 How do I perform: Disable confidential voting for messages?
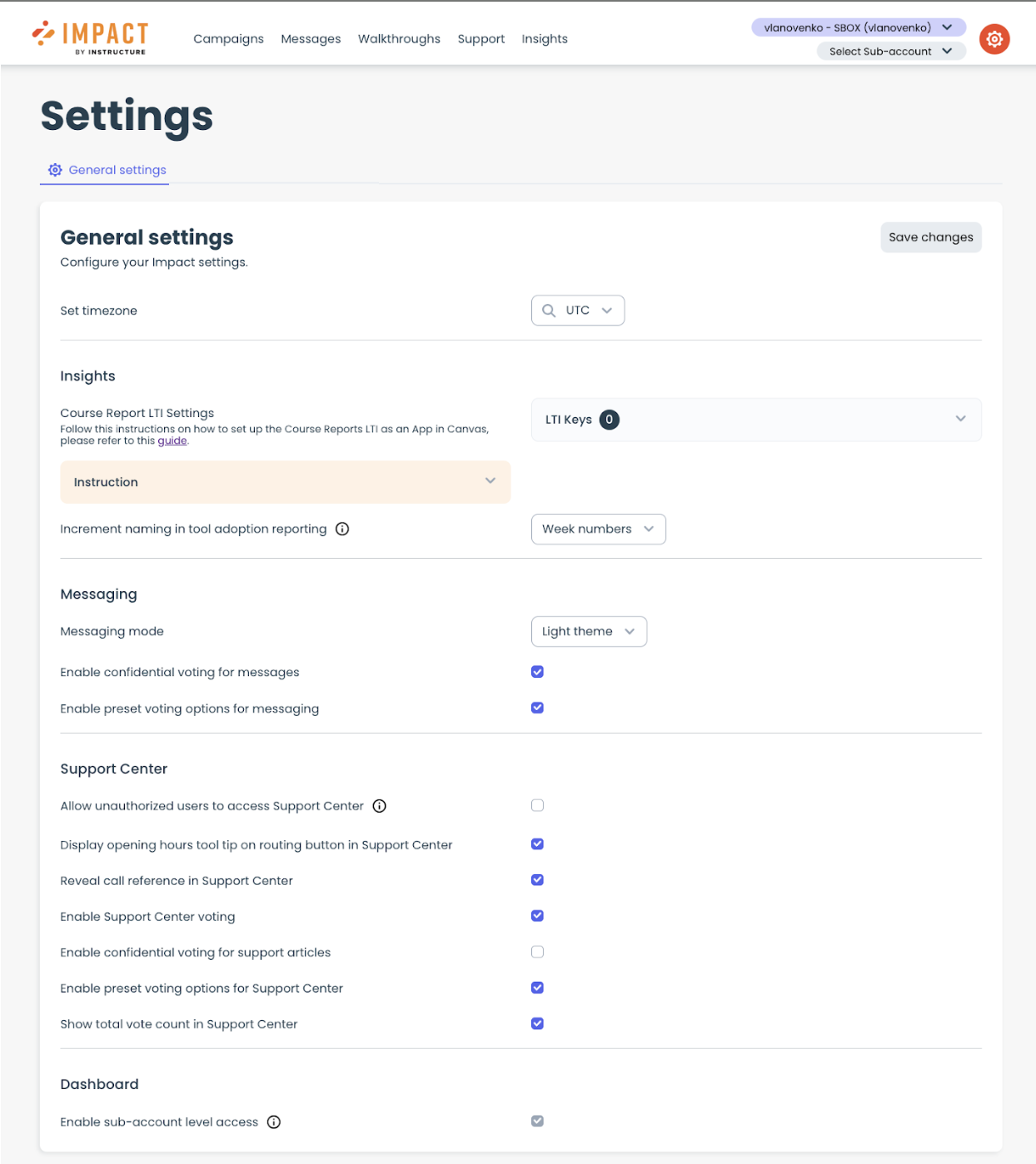pos(537,672)
